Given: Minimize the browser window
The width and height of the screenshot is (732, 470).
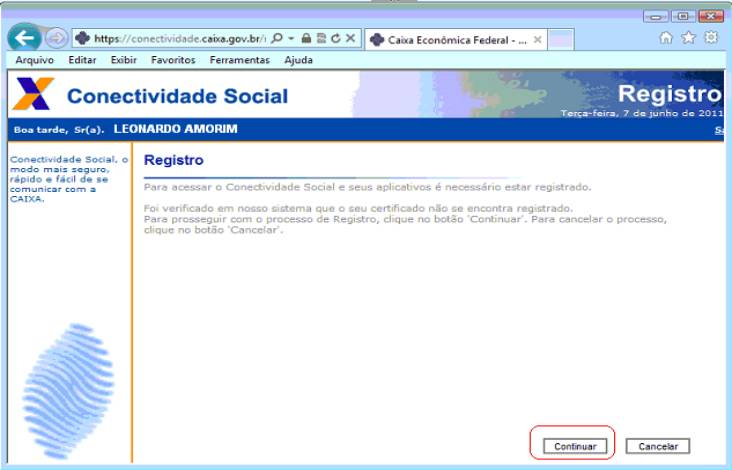Looking at the screenshot, I should click(x=656, y=17).
